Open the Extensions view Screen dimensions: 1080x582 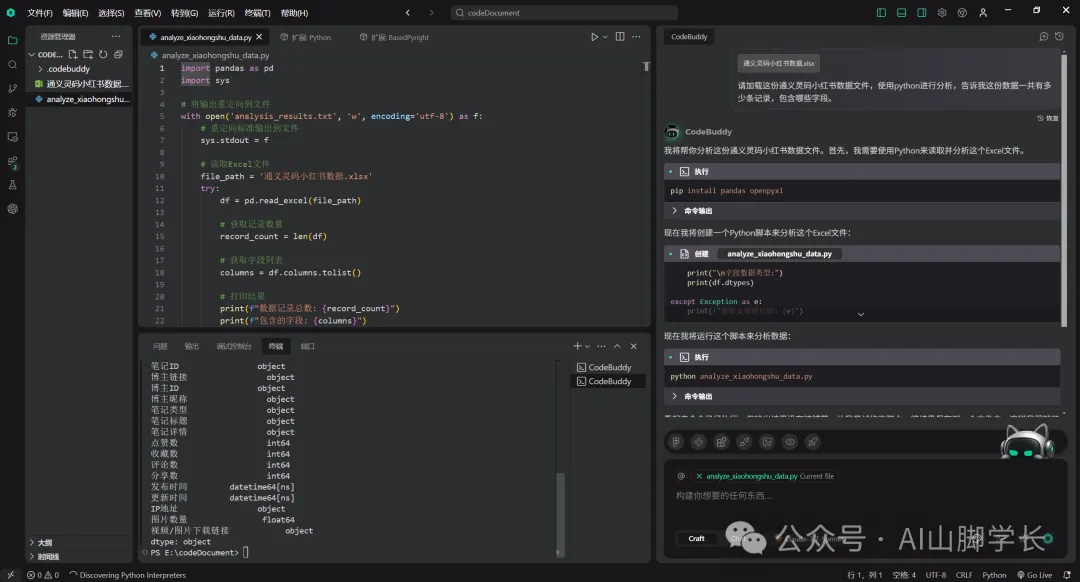[12, 162]
